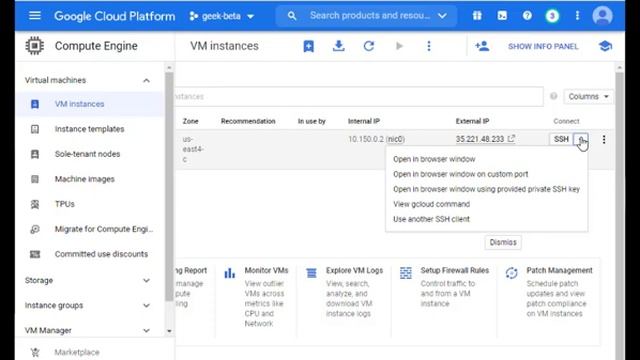
Task: Click the add member person-plus icon
Action: [x=482, y=46]
